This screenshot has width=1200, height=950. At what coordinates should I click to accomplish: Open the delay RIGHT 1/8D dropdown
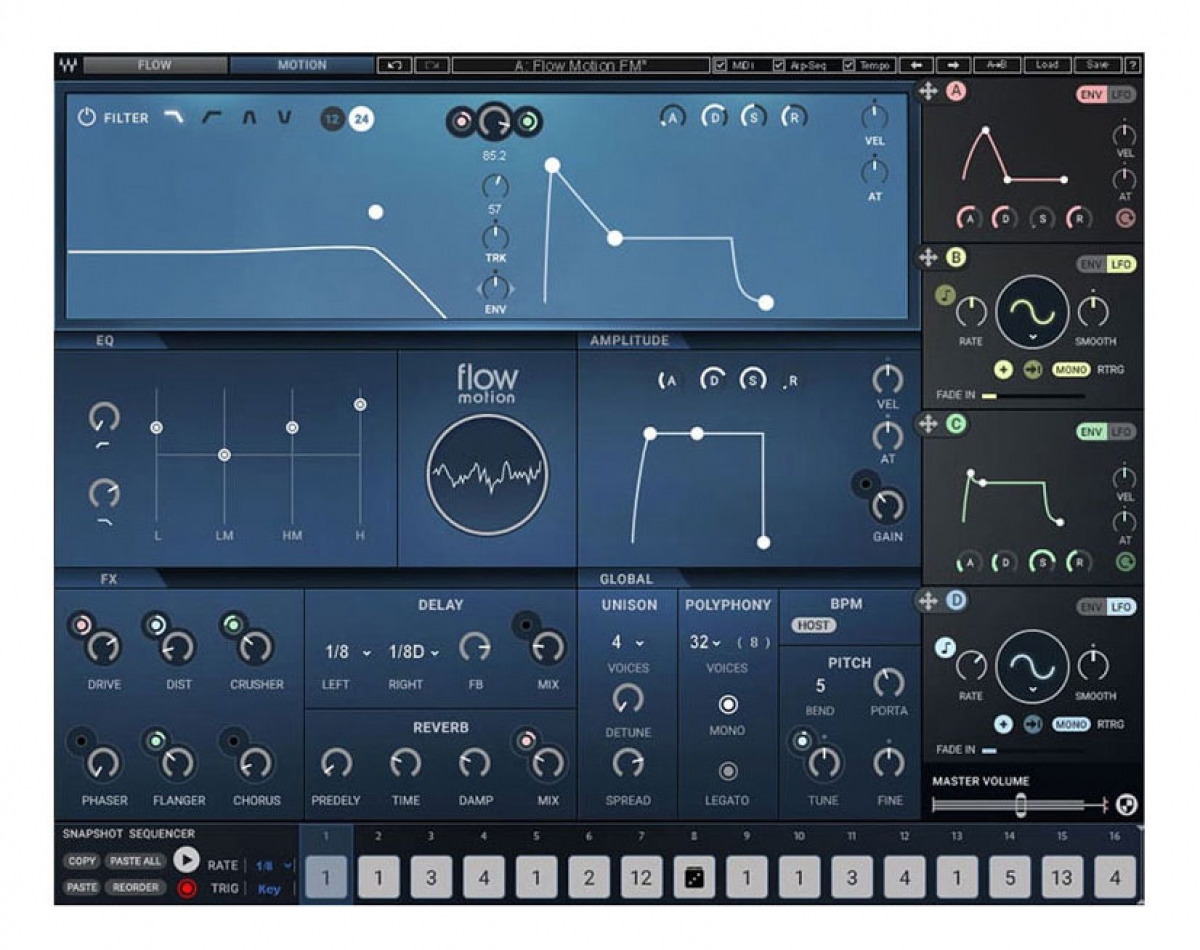click(414, 652)
